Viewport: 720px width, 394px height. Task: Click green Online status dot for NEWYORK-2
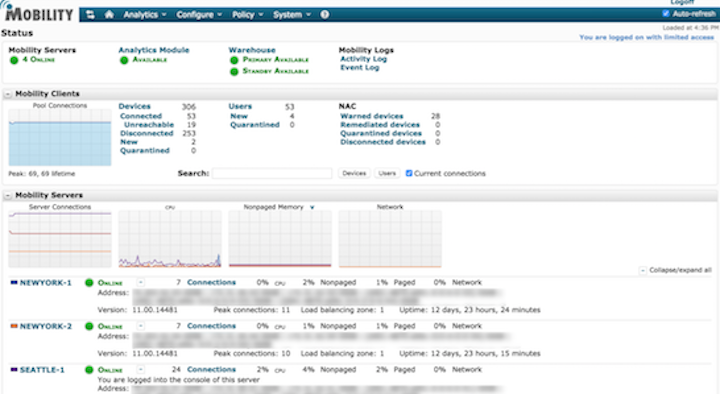[x=89, y=326]
